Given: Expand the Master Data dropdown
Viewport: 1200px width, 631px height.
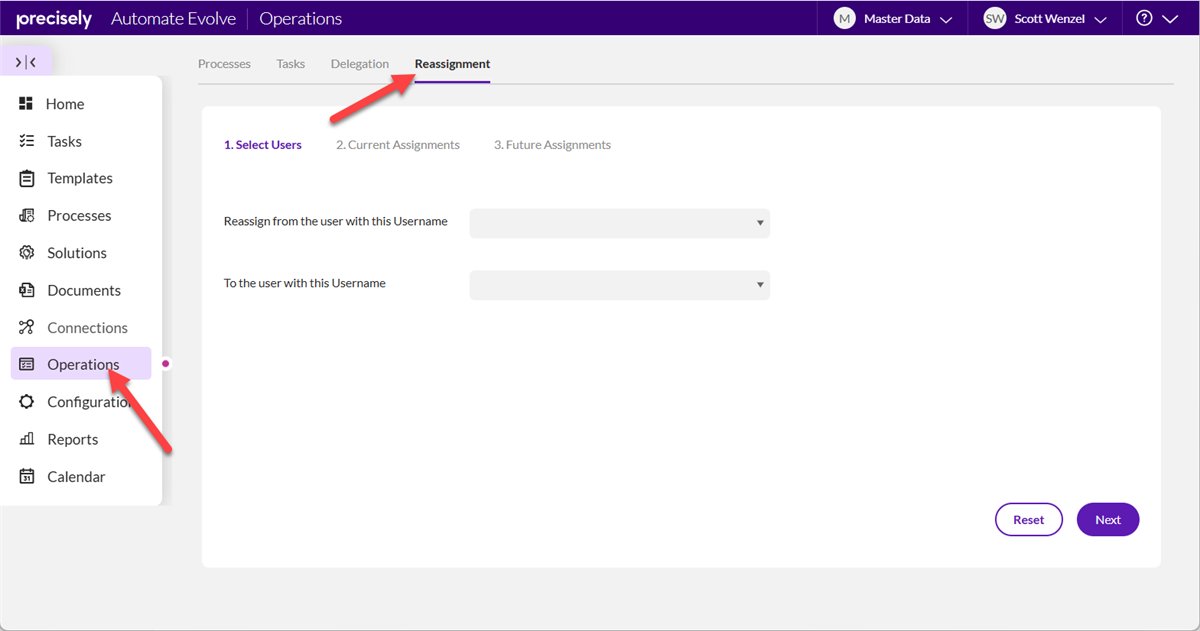Looking at the screenshot, I should click(892, 19).
